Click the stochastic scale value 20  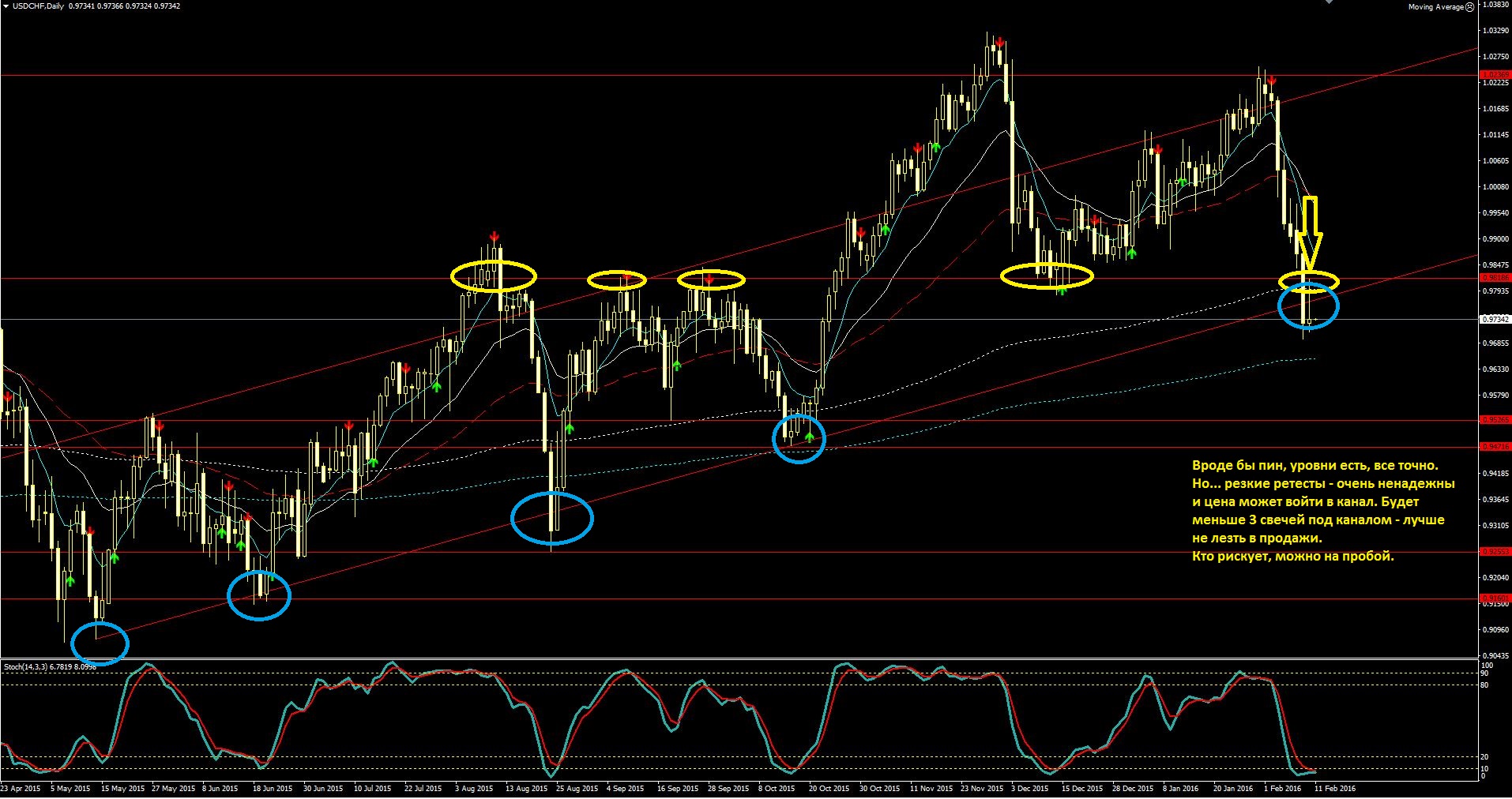(1485, 757)
